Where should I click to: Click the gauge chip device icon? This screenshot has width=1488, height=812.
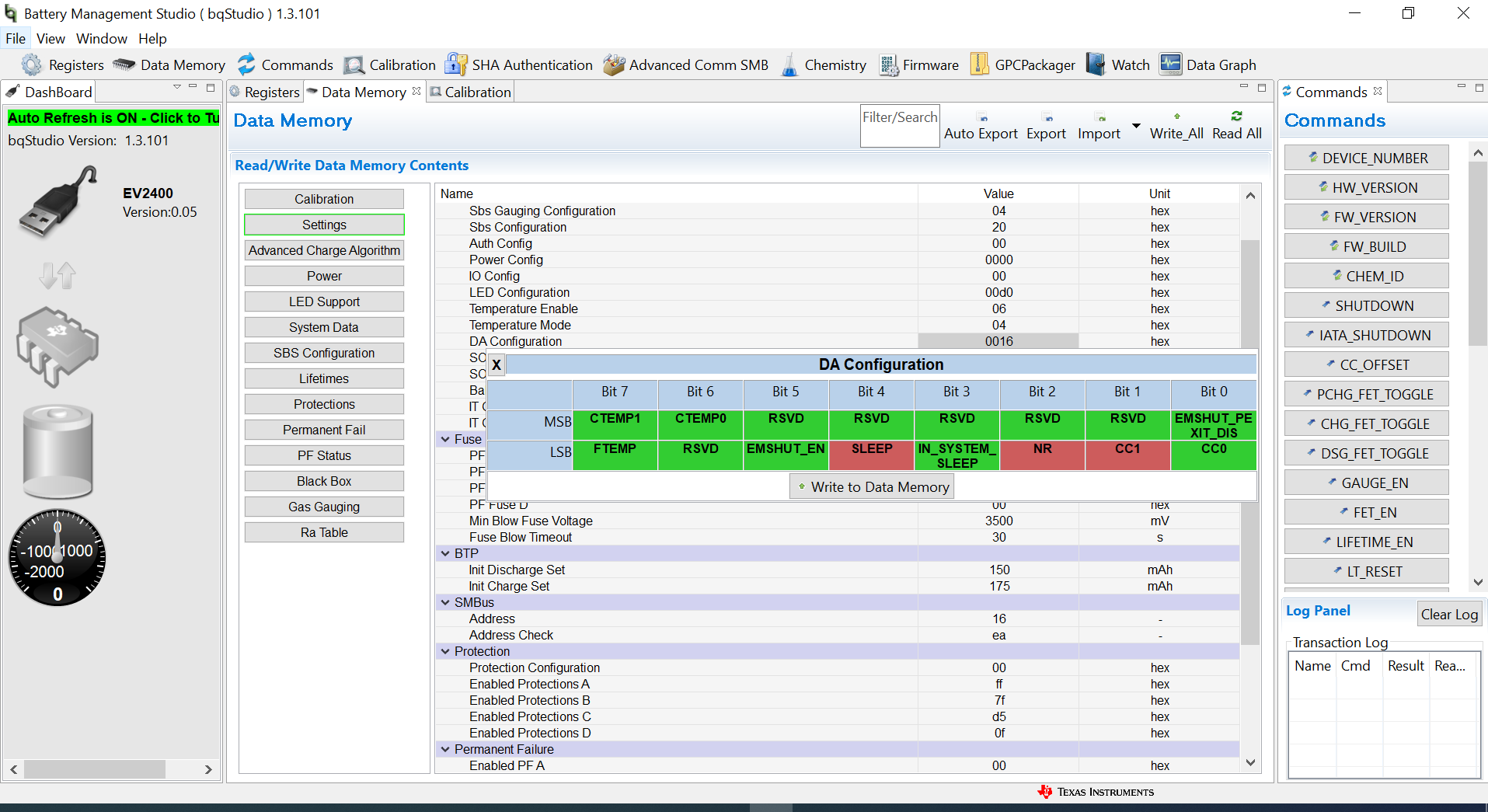[57, 346]
